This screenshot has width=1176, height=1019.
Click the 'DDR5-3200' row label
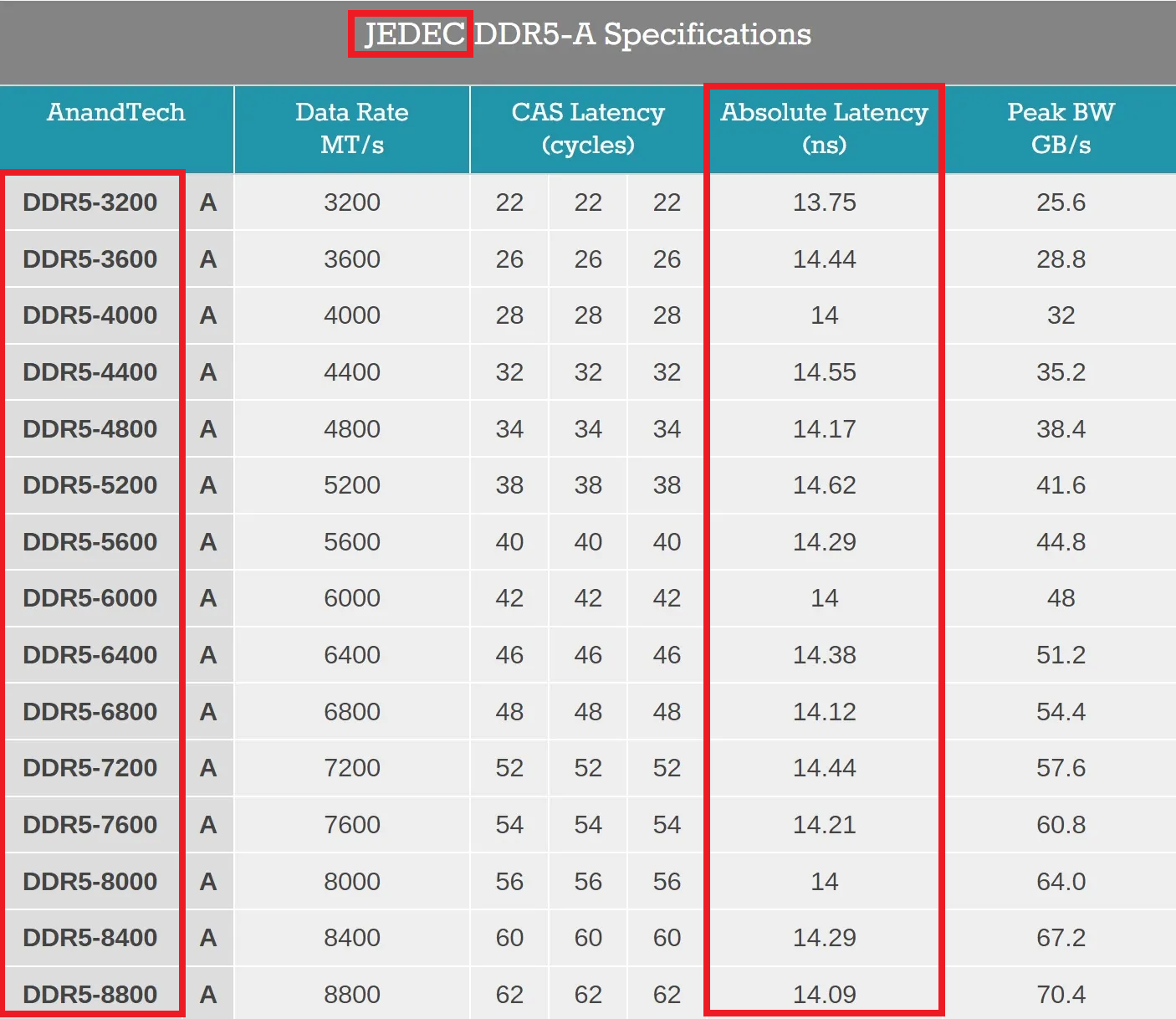click(x=90, y=202)
